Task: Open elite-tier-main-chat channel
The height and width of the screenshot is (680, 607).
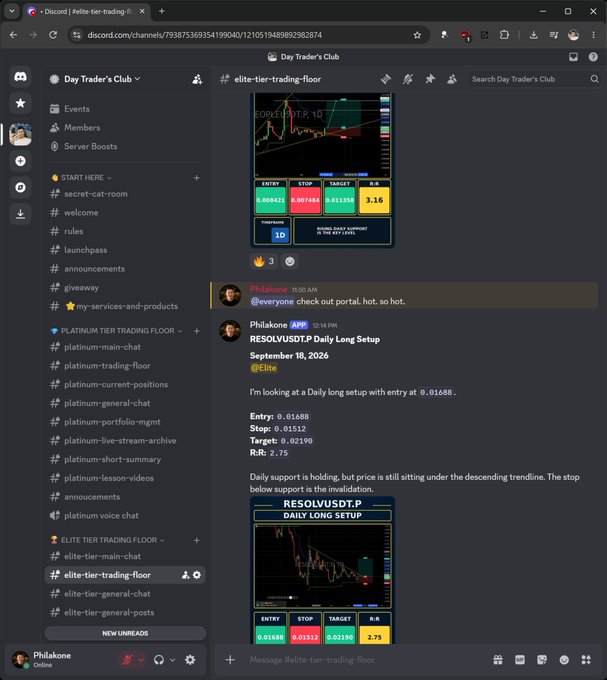Action: click(x=125, y=556)
